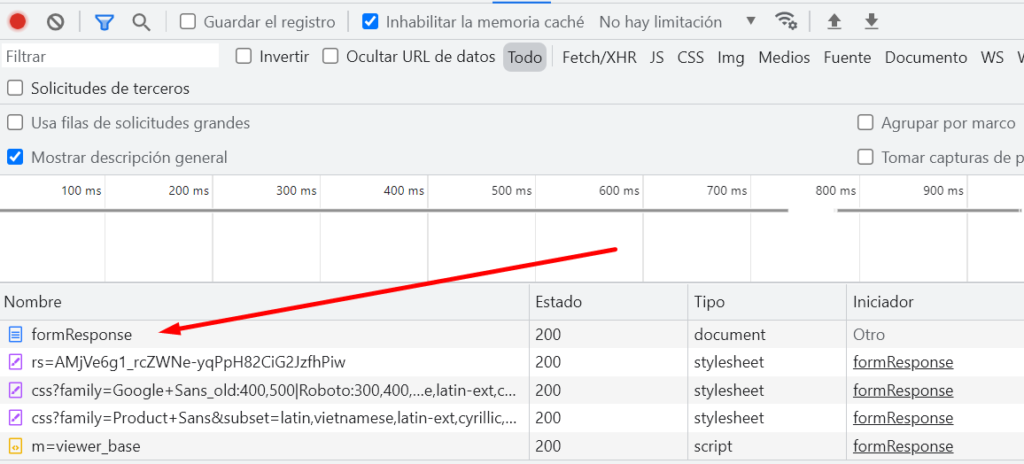Focus the Filtrar text field
Image resolution: width=1024 pixels, height=464 pixels.
pos(110,57)
